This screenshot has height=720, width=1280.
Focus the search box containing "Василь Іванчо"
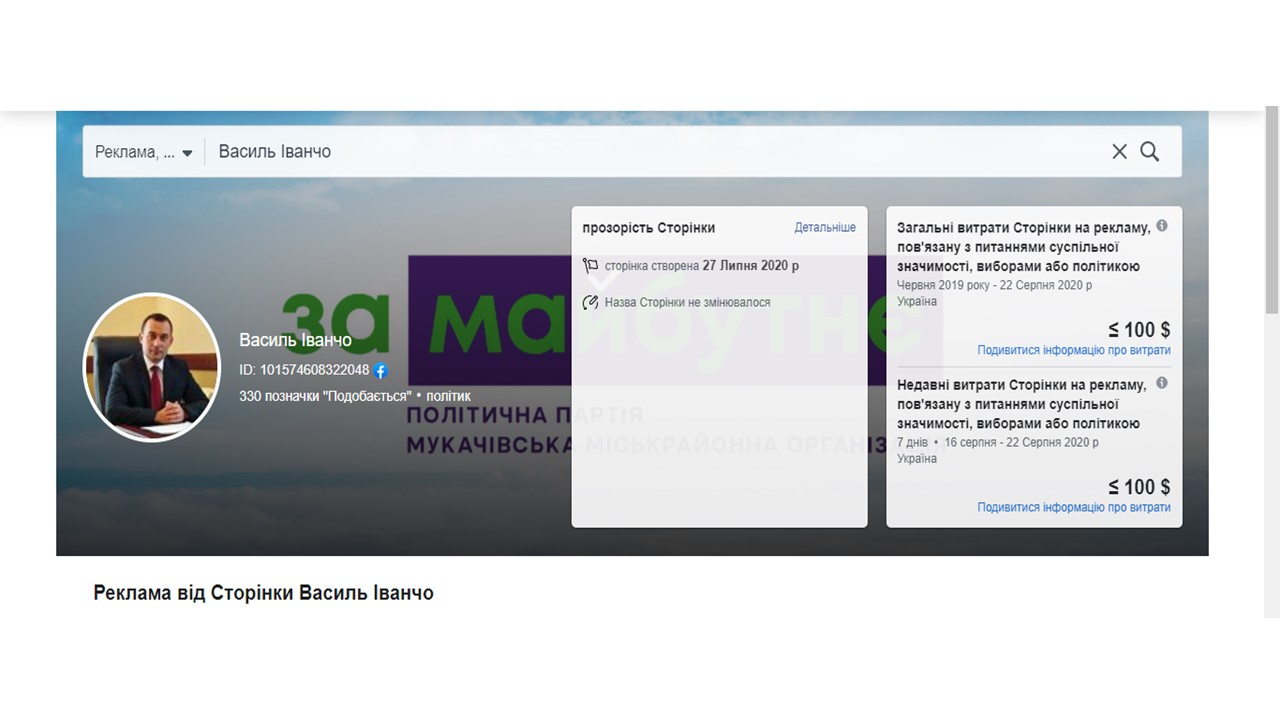point(650,152)
